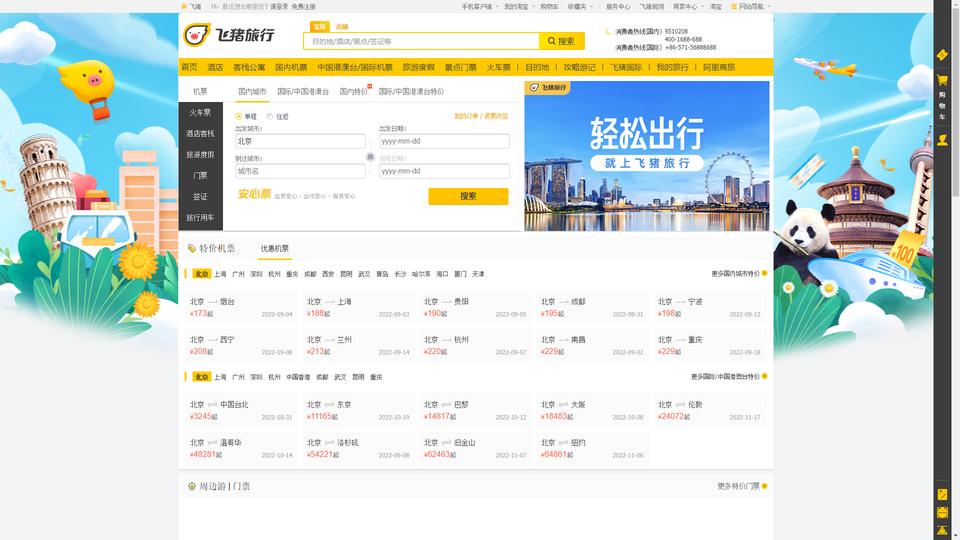Open 签证 in left dark menu
The height and width of the screenshot is (540, 960).
tap(200, 197)
